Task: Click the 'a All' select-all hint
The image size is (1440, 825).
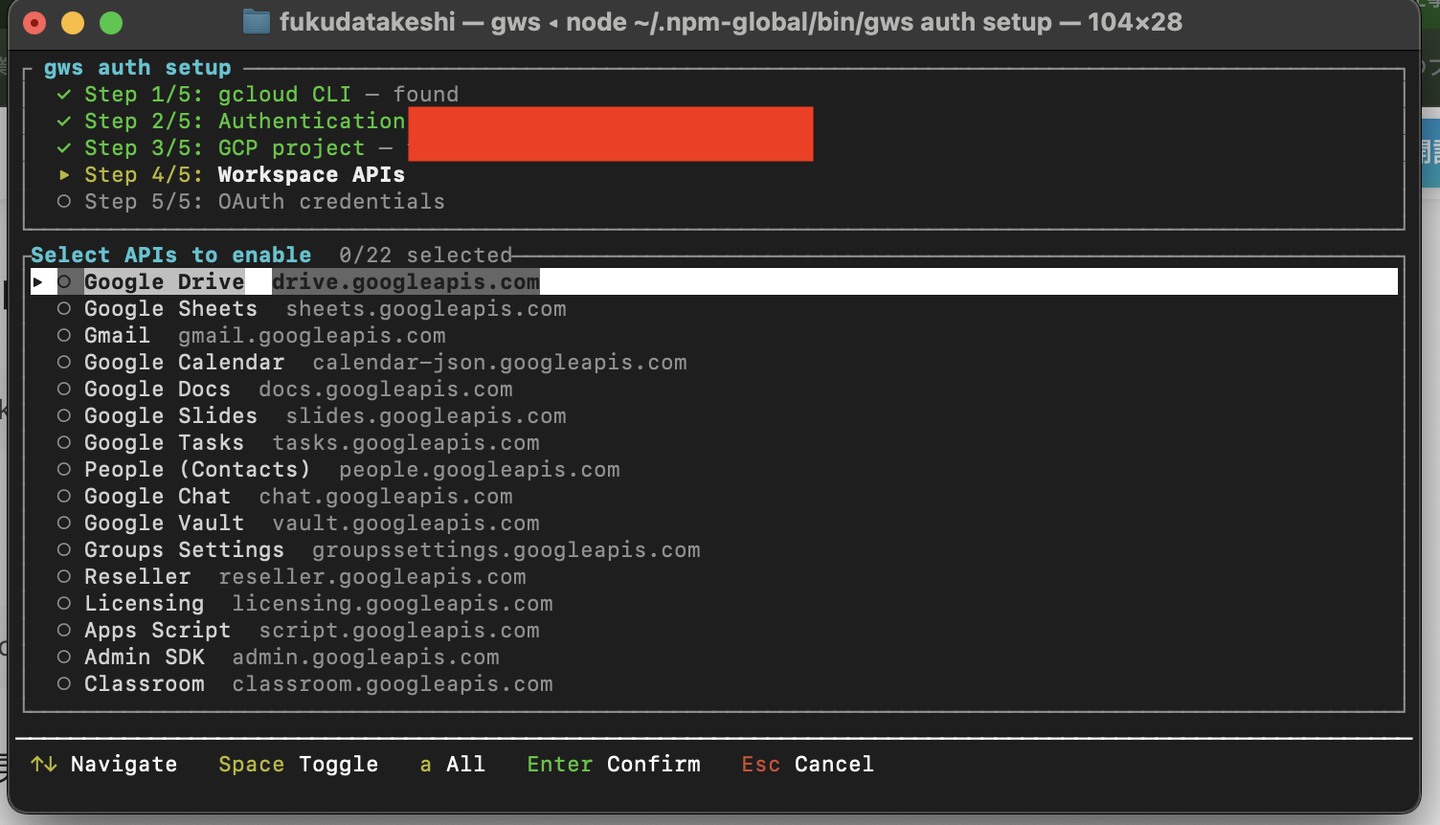Action: (452, 765)
